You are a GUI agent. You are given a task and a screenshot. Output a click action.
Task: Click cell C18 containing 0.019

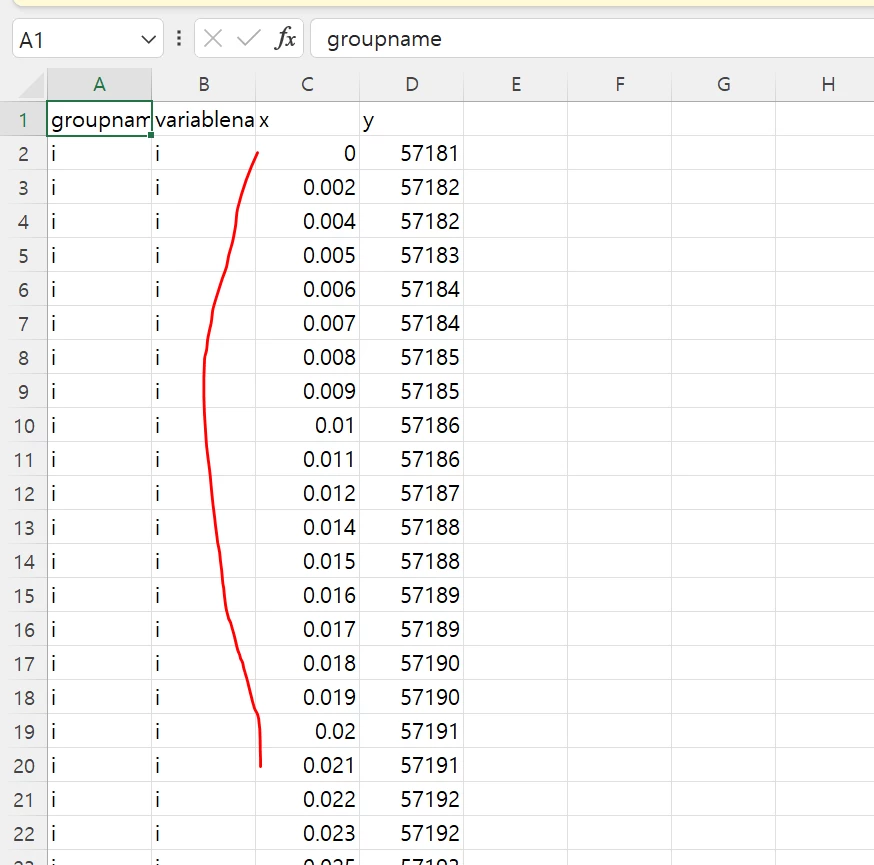[307, 697]
